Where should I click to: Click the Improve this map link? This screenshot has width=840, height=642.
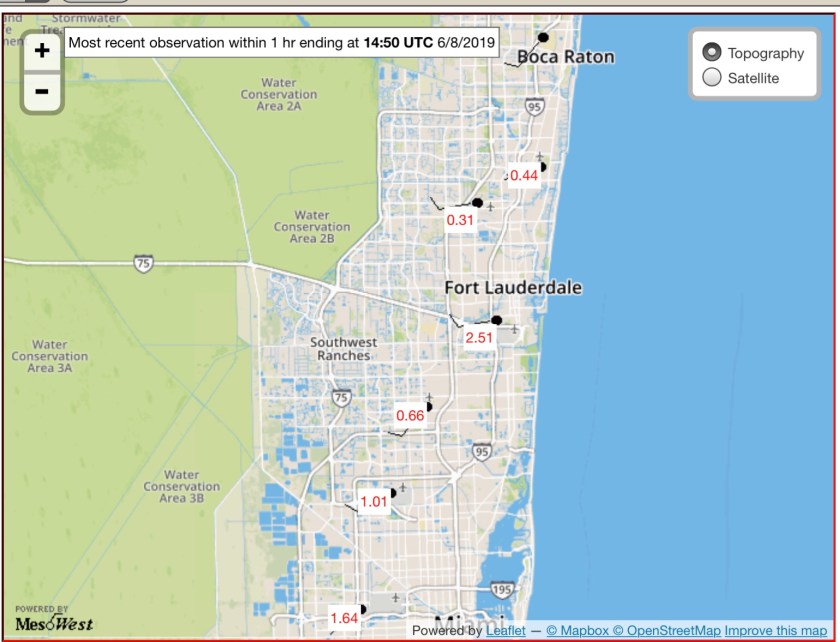[x=775, y=630]
